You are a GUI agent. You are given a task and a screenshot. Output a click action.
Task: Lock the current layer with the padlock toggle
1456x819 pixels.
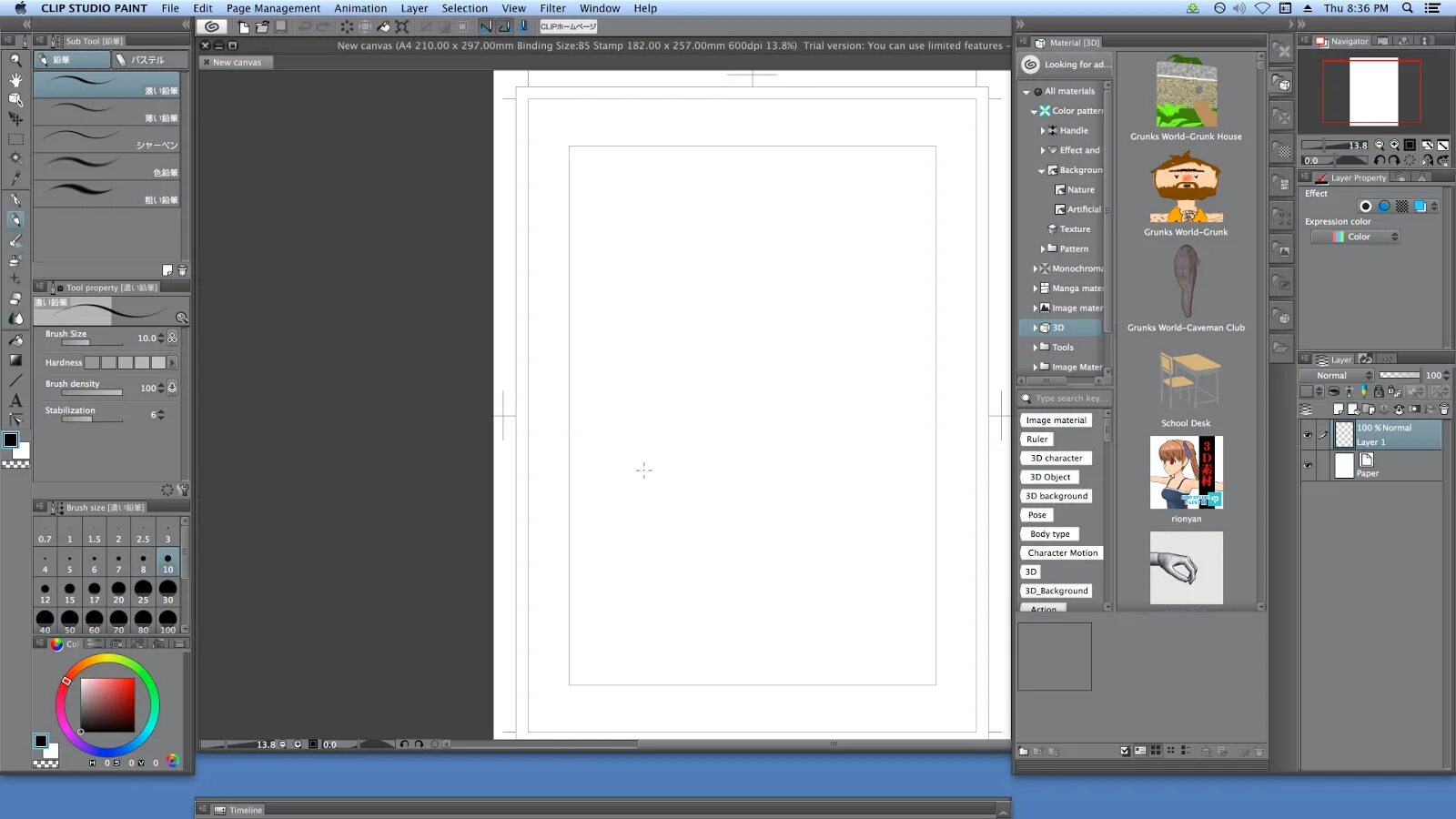pos(1379,392)
